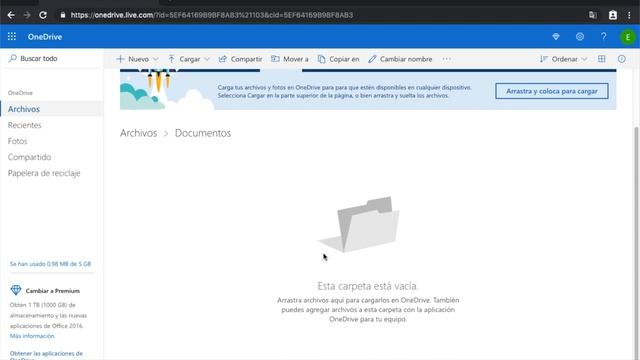This screenshot has width=640, height=360.
Task: Click the 'Esta carpeta está vacía.' message
Action: pyautogui.click(x=368, y=286)
